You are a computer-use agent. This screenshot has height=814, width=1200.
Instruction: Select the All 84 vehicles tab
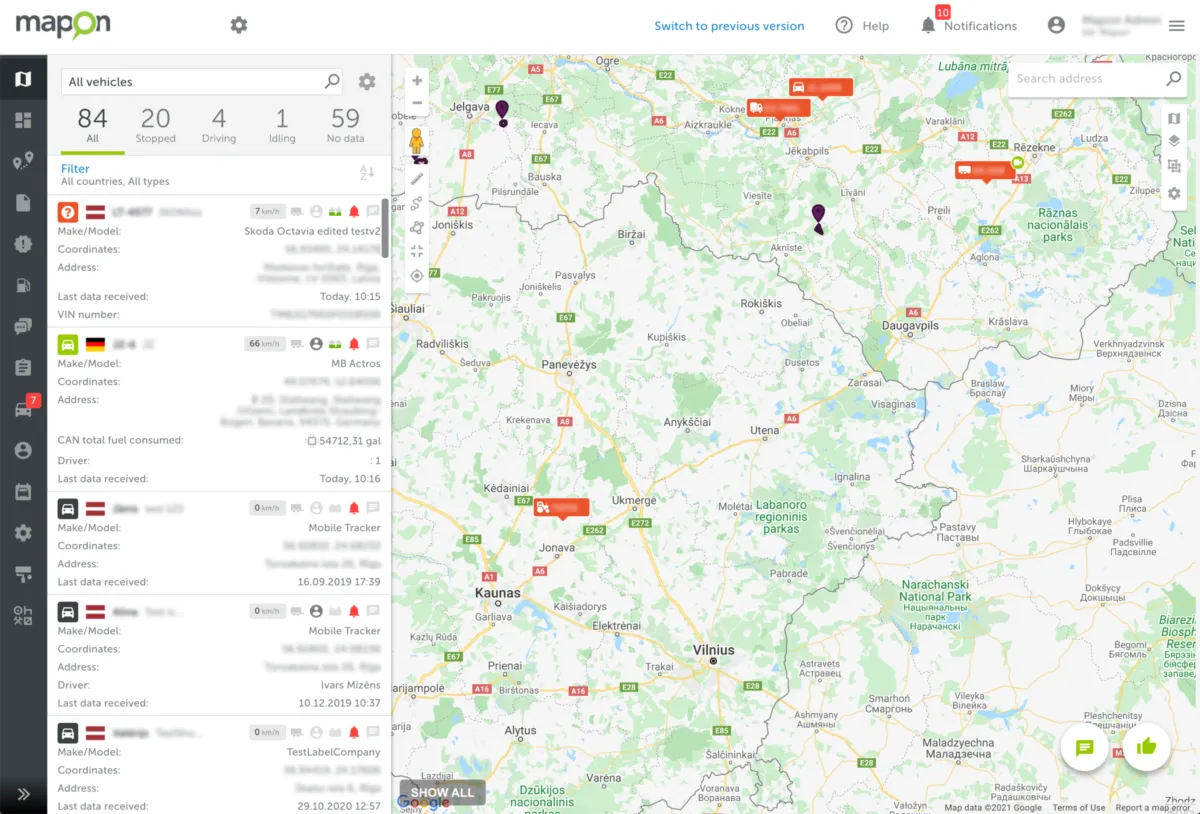click(93, 126)
